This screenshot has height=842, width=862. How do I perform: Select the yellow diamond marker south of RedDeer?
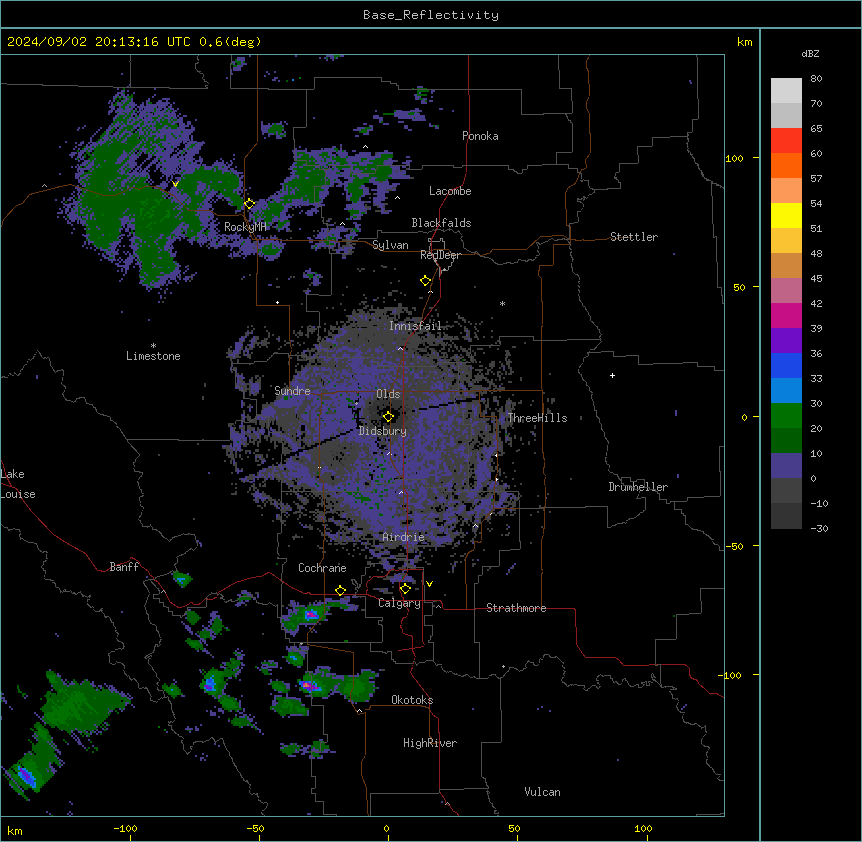tap(425, 281)
